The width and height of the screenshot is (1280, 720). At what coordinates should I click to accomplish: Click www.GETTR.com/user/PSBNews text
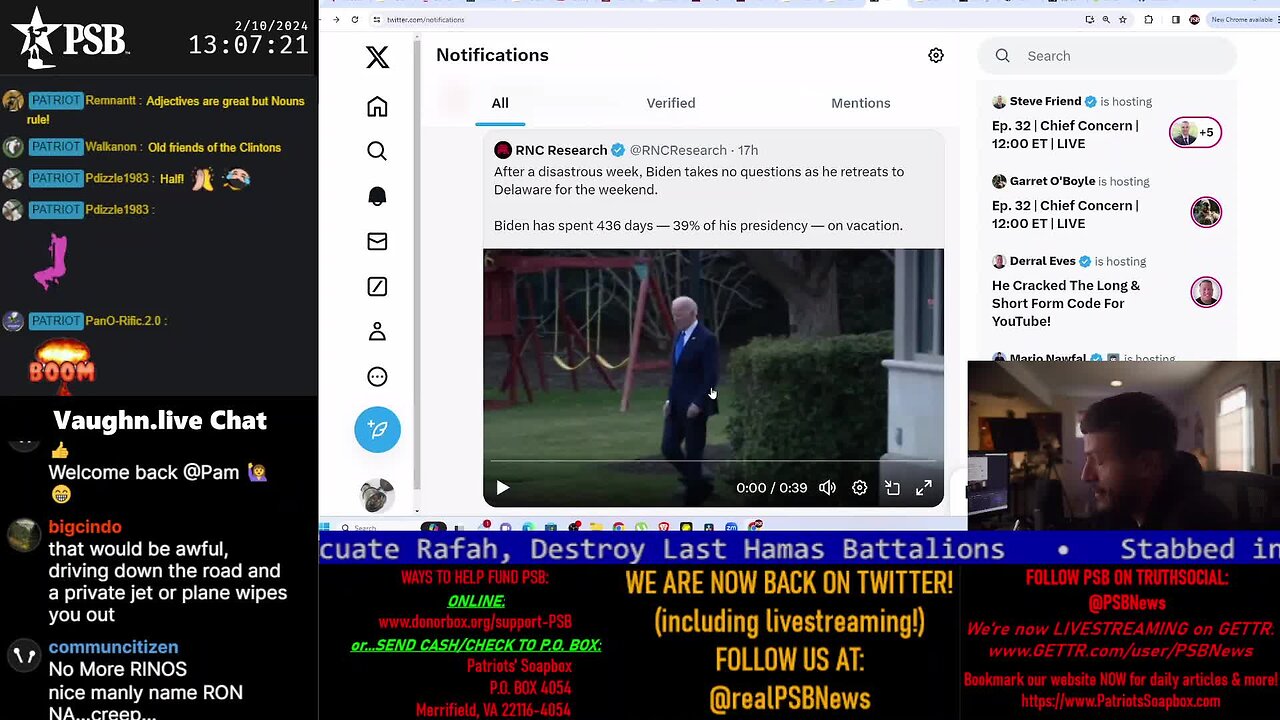pyautogui.click(x=1120, y=651)
